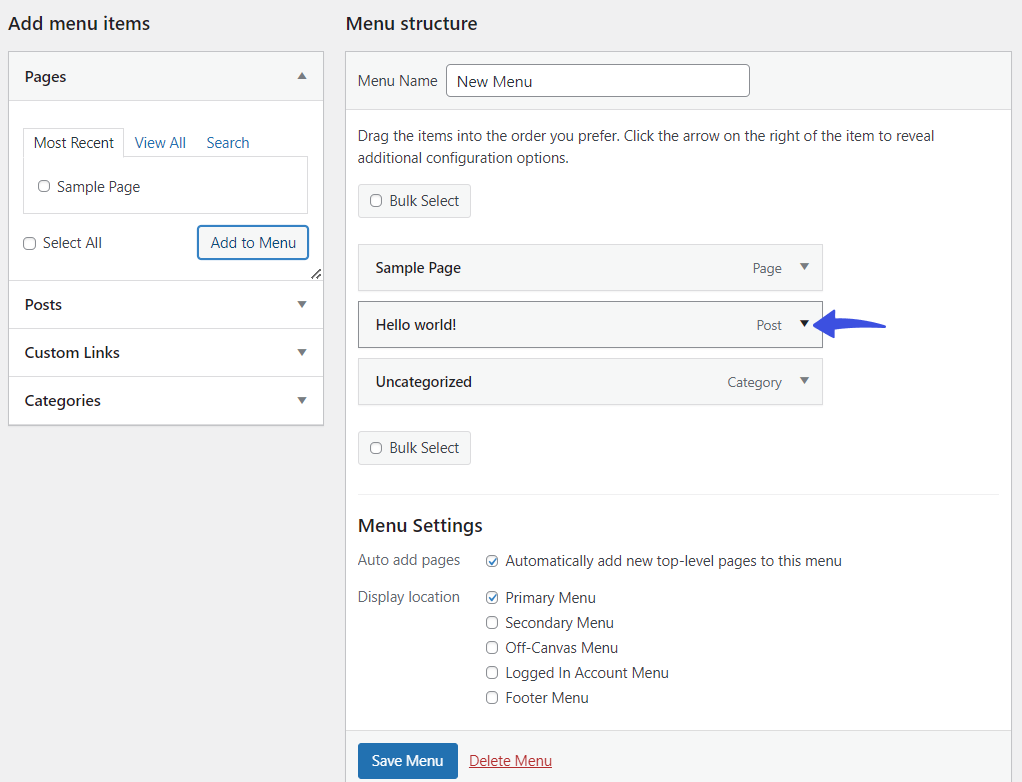Image resolution: width=1022 pixels, height=782 pixels.
Task: Check the Secondary Menu location
Action: 492,623
